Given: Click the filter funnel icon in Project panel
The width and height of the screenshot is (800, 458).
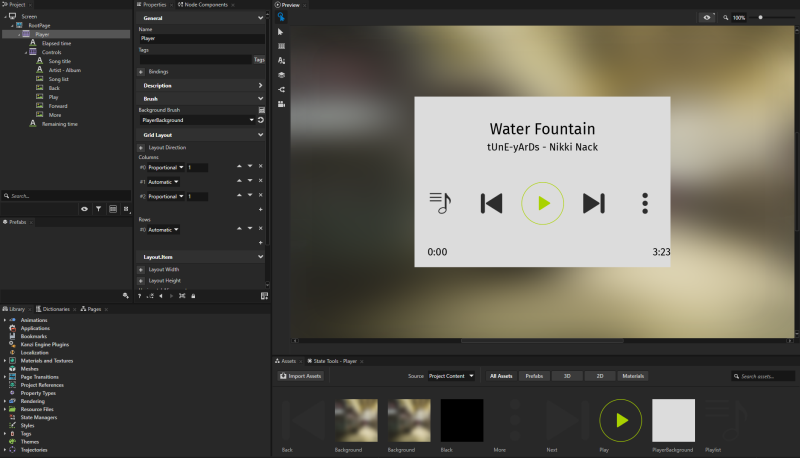Looking at the screenshot, I should tap(98, 209).
